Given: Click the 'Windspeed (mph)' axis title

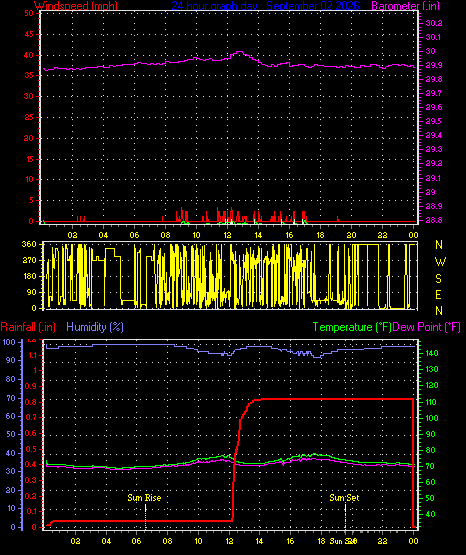Looking at the screenshot, I should click(76, 6).
